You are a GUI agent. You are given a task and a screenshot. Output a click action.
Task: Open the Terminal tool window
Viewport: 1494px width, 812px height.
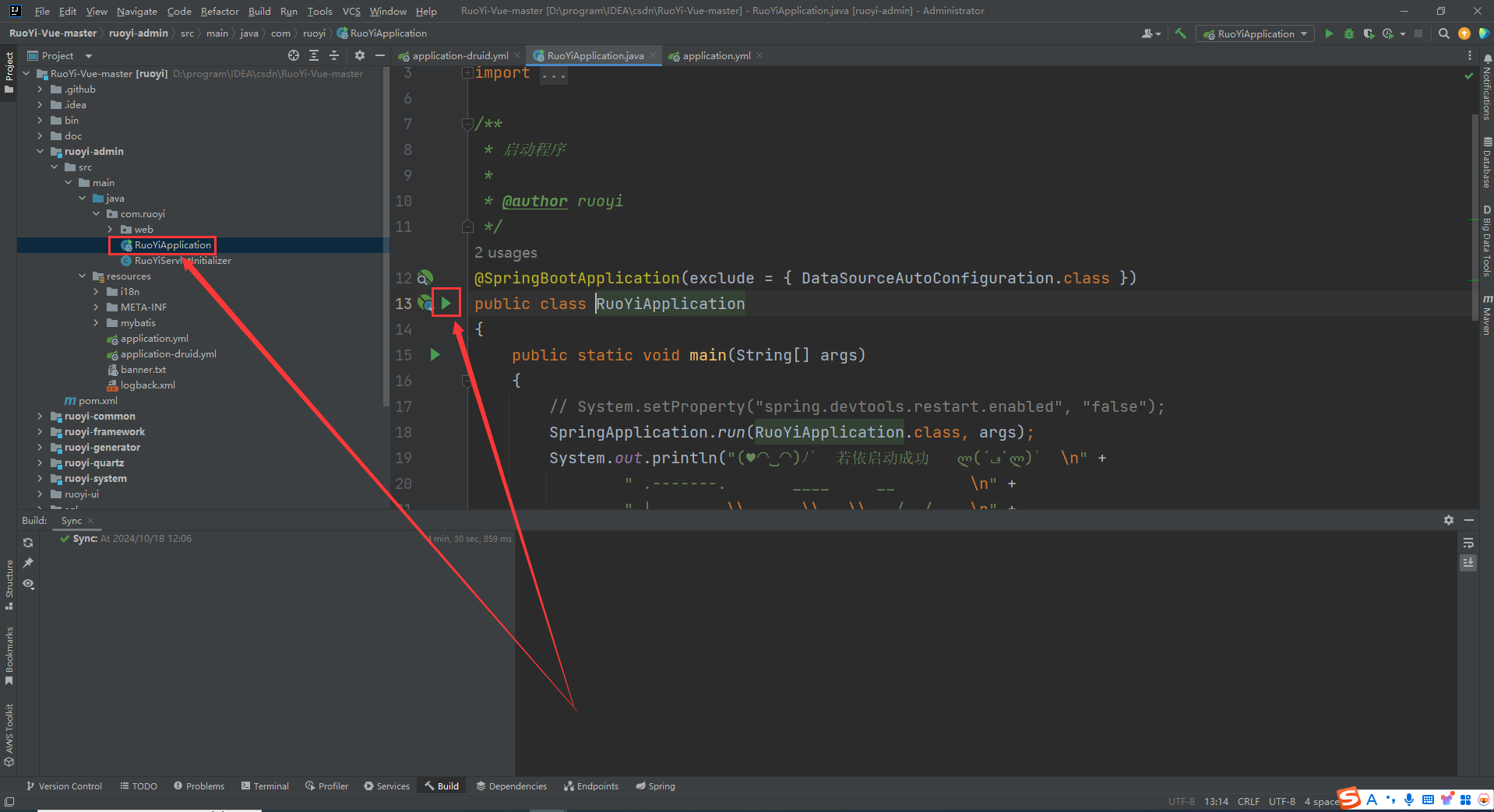tap(265, 786)
